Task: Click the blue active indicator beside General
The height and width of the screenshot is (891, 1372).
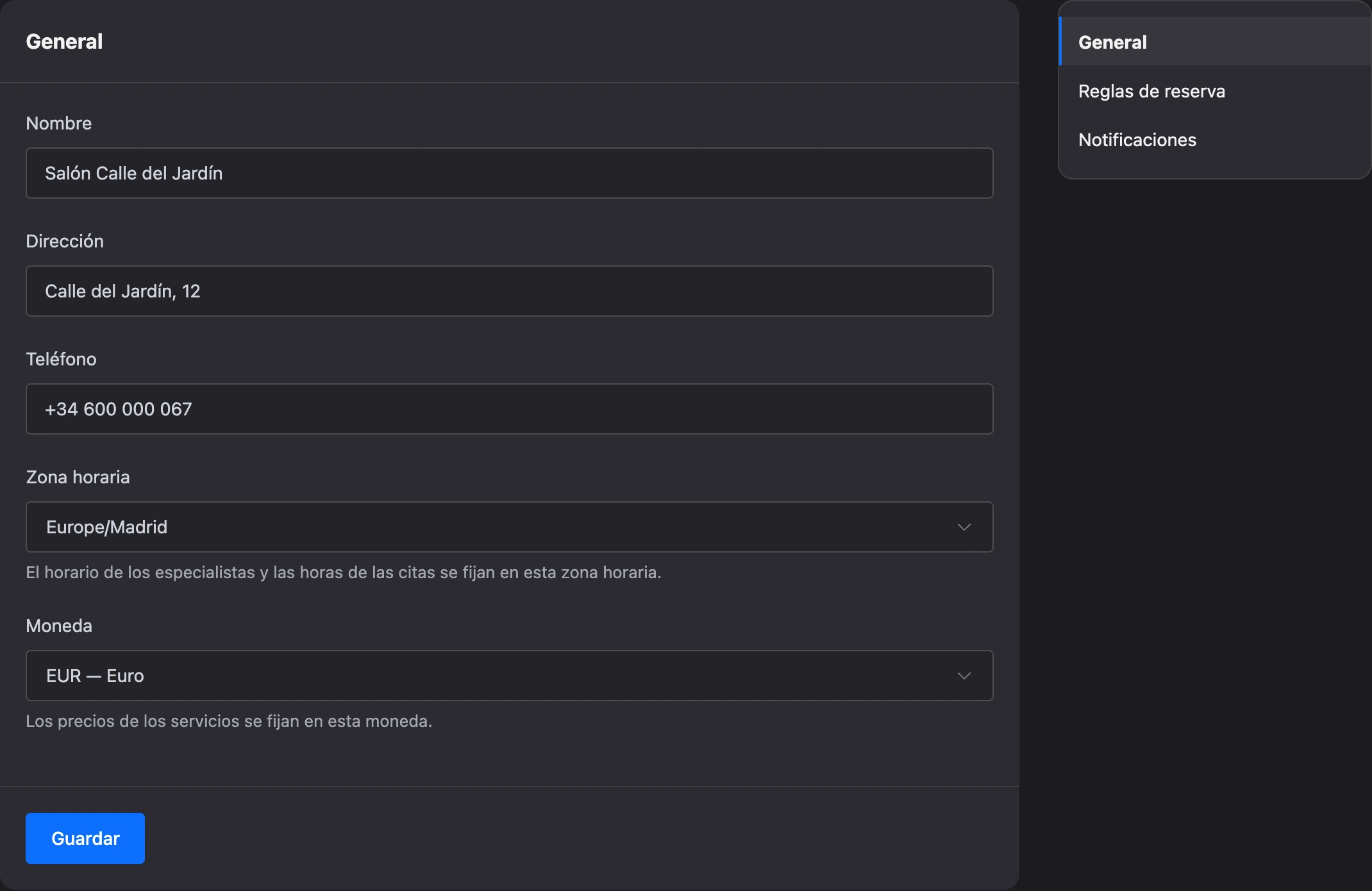Action: point(1060,42)
